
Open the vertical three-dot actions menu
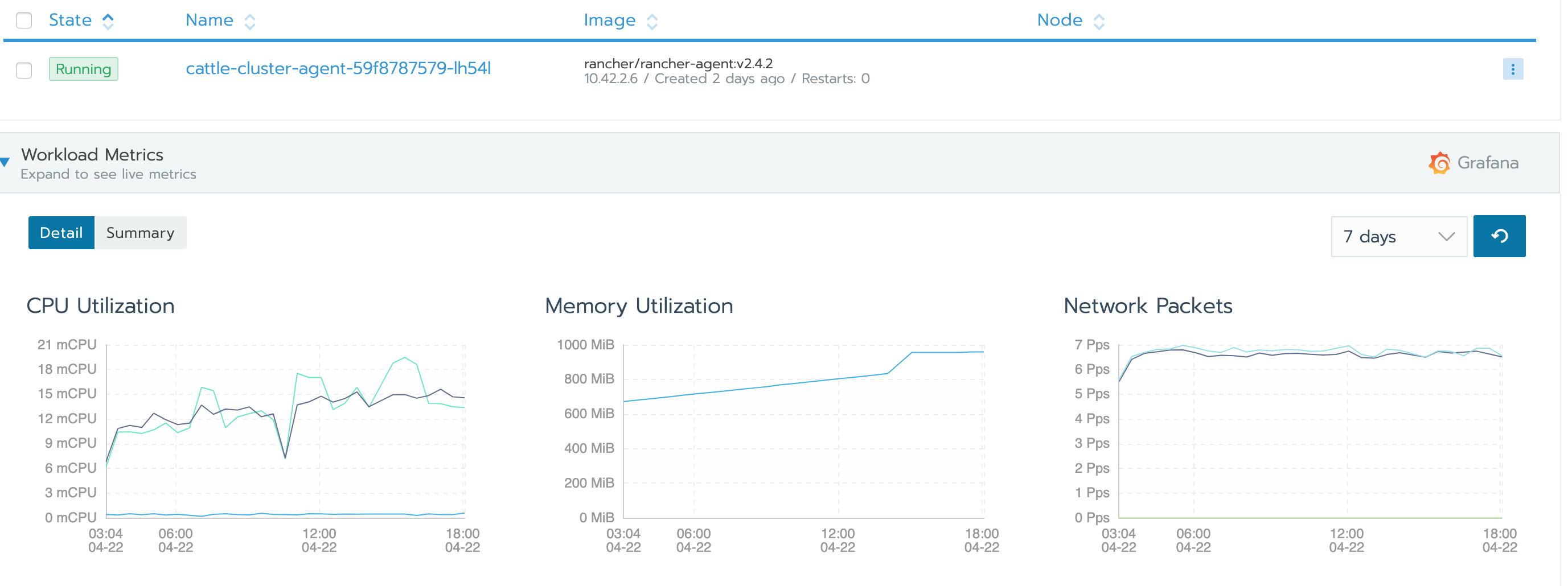(1514, 69)
